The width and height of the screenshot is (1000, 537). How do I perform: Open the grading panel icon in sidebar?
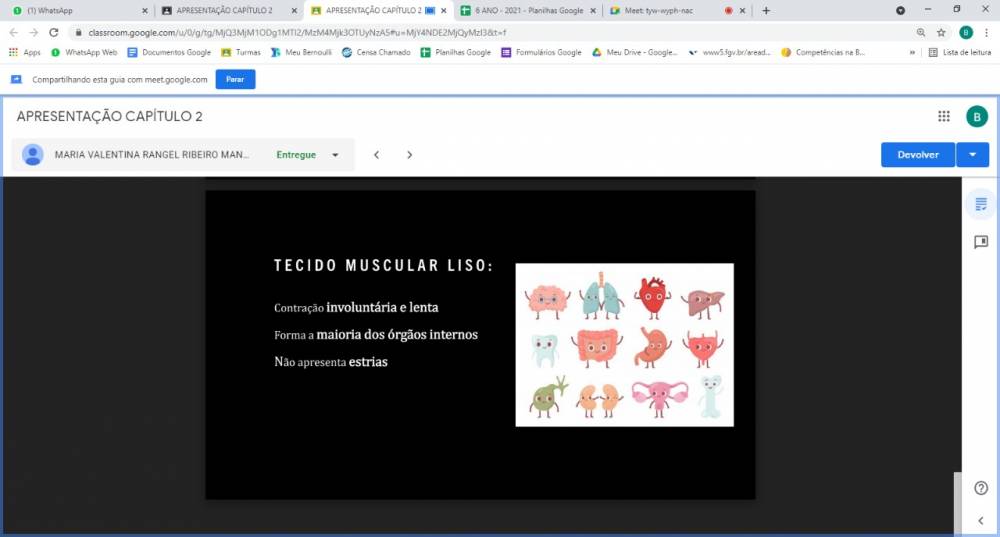(981, 205)
